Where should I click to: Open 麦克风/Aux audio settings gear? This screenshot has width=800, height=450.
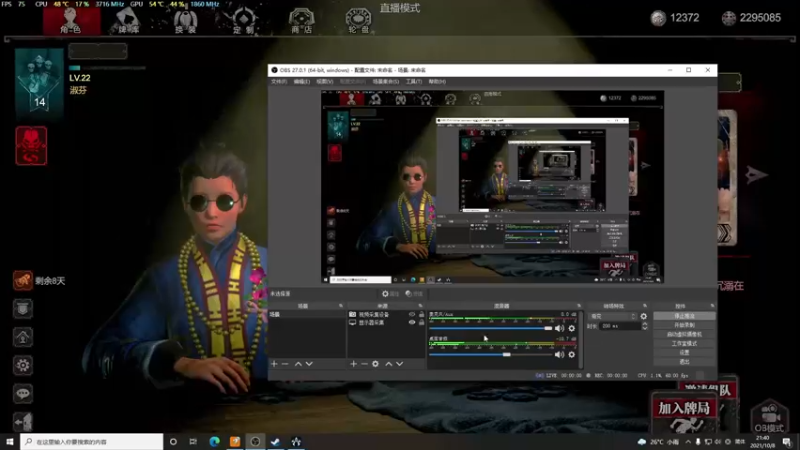(x=571, y=329)
